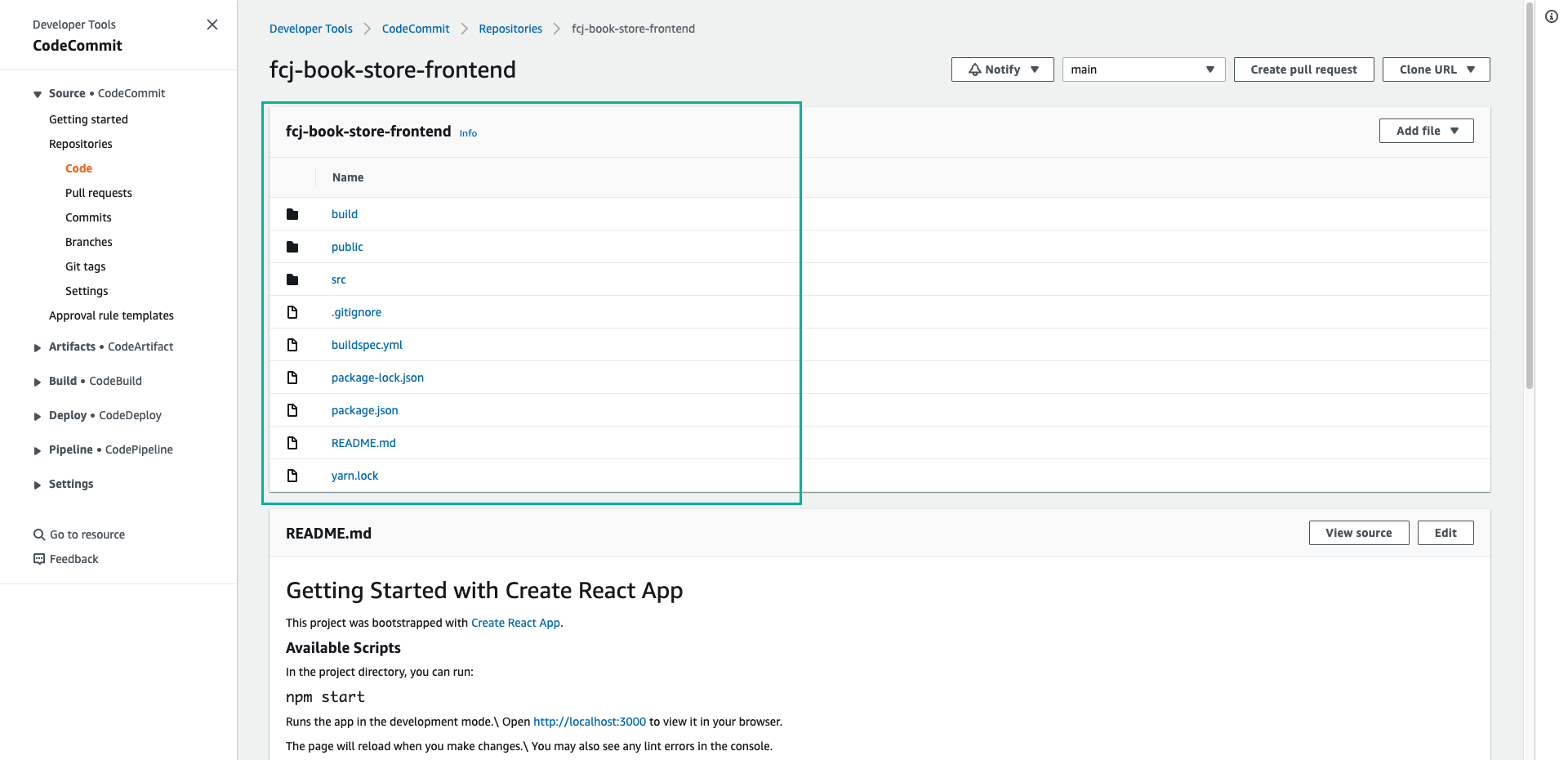Click the search icon for Go to resource
Viewport: 1568px width, 760px height.
pos(39,534)
